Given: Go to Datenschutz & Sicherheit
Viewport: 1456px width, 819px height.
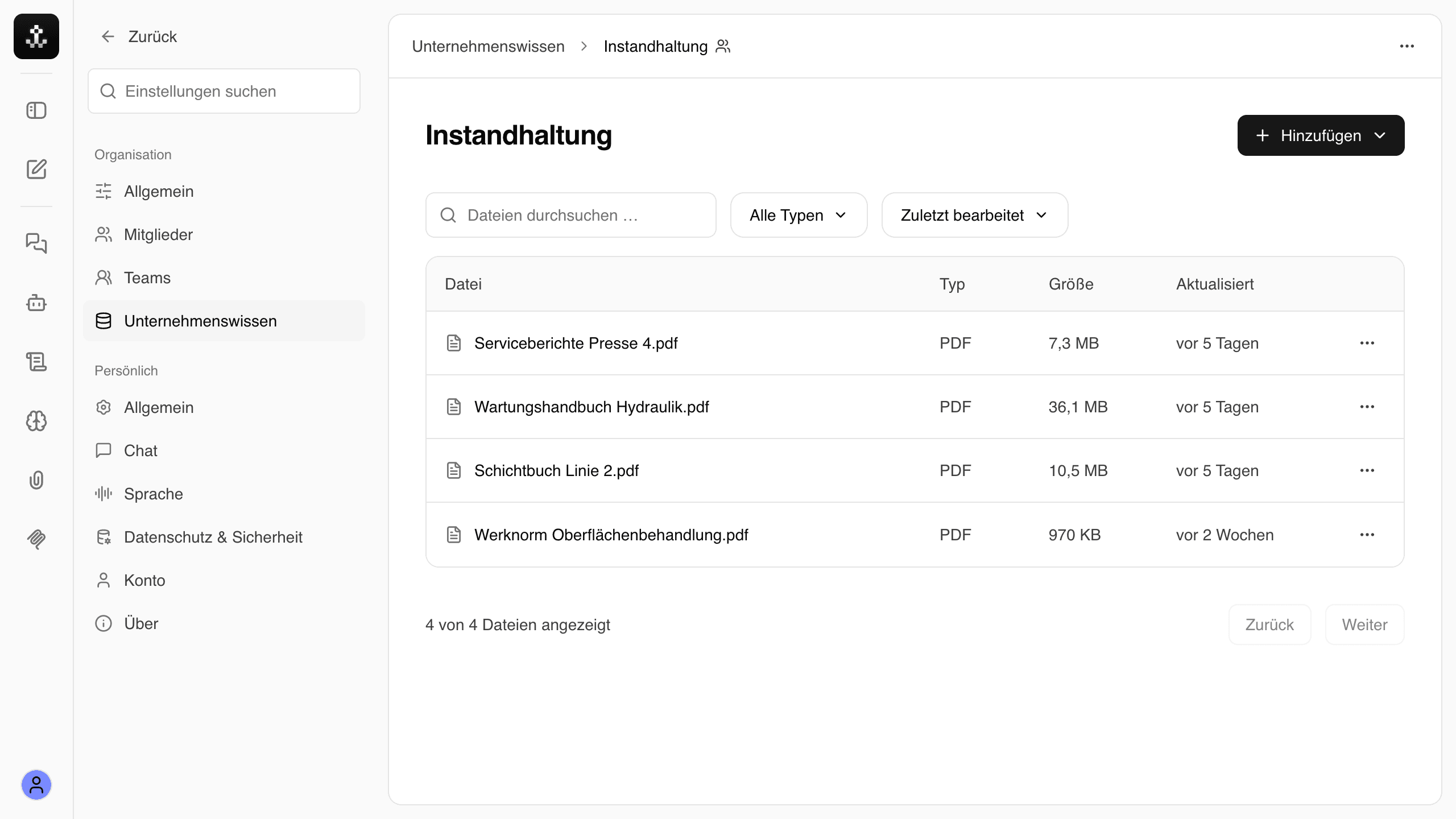Looking at the screenshot, I should (x=224, y=537).
